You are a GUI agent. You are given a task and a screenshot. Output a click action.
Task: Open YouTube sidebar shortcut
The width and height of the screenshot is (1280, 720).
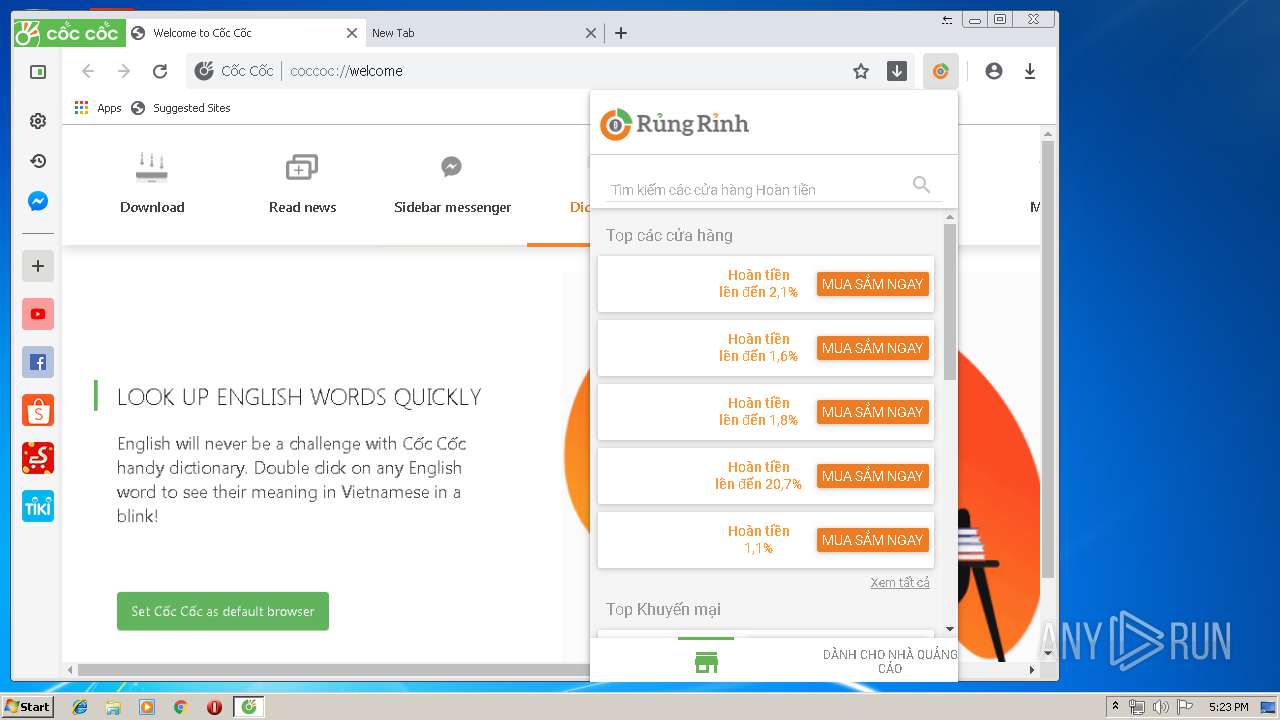pyautogui.click(x=38, y=314)
